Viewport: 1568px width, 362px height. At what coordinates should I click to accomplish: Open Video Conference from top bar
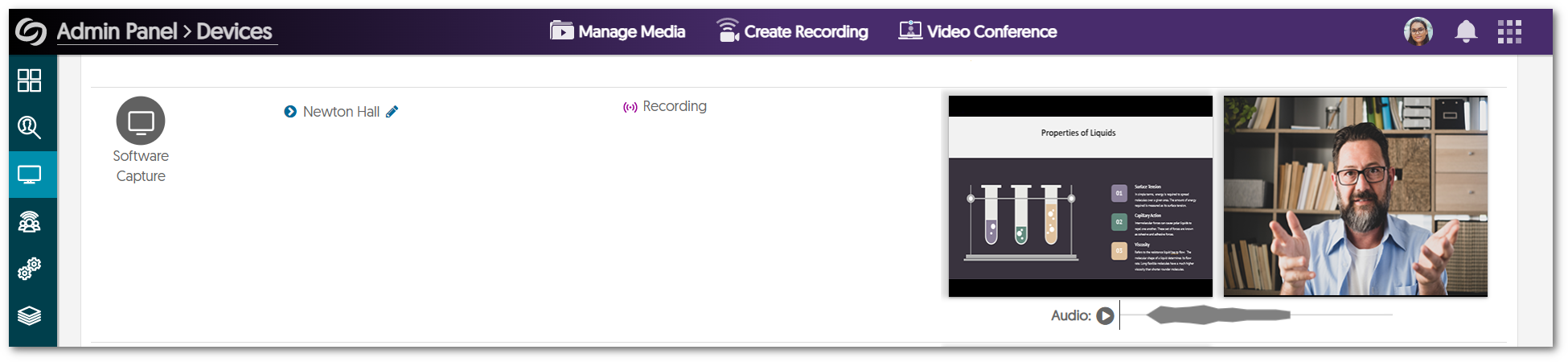tap(978, 31)
